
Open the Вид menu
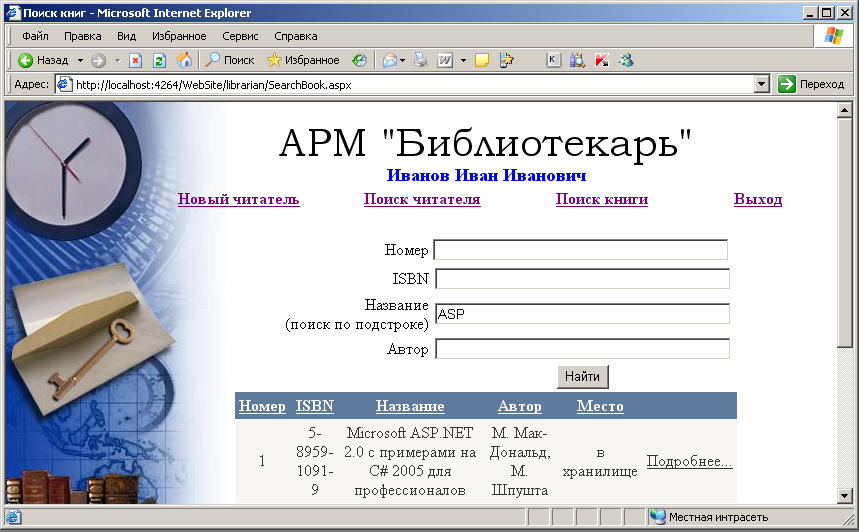pos(127,36)
